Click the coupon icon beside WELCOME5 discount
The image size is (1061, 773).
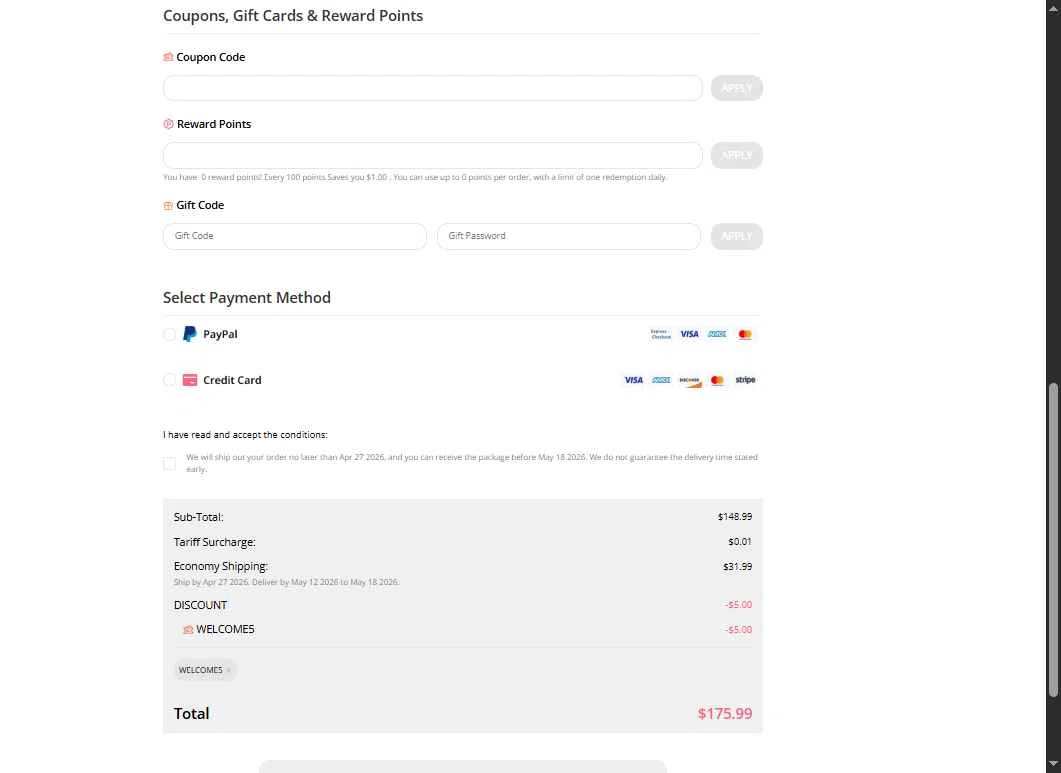(188, 630)
